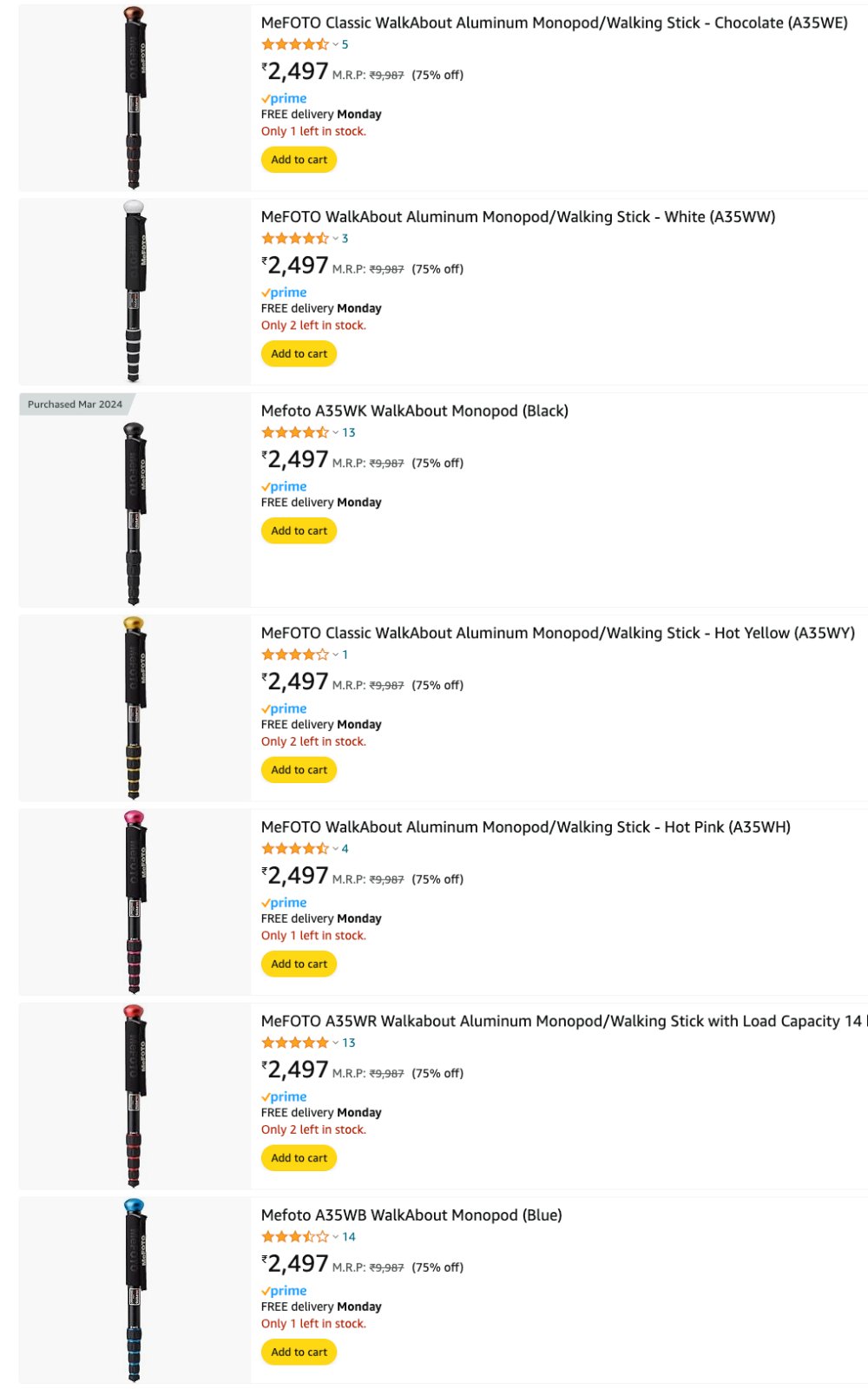Add Blue A35WB monopod to cart
The image size is (868, 1389).
[299, 1353]
